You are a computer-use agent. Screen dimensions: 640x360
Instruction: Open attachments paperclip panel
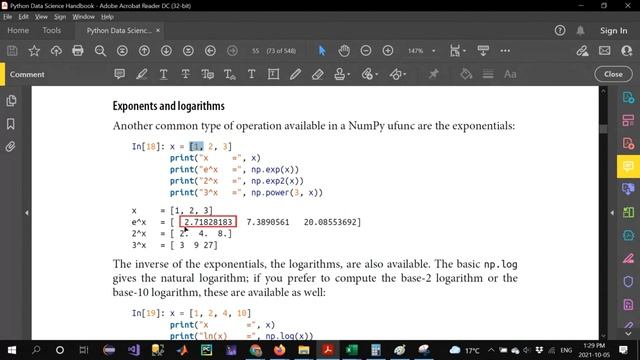11,147
